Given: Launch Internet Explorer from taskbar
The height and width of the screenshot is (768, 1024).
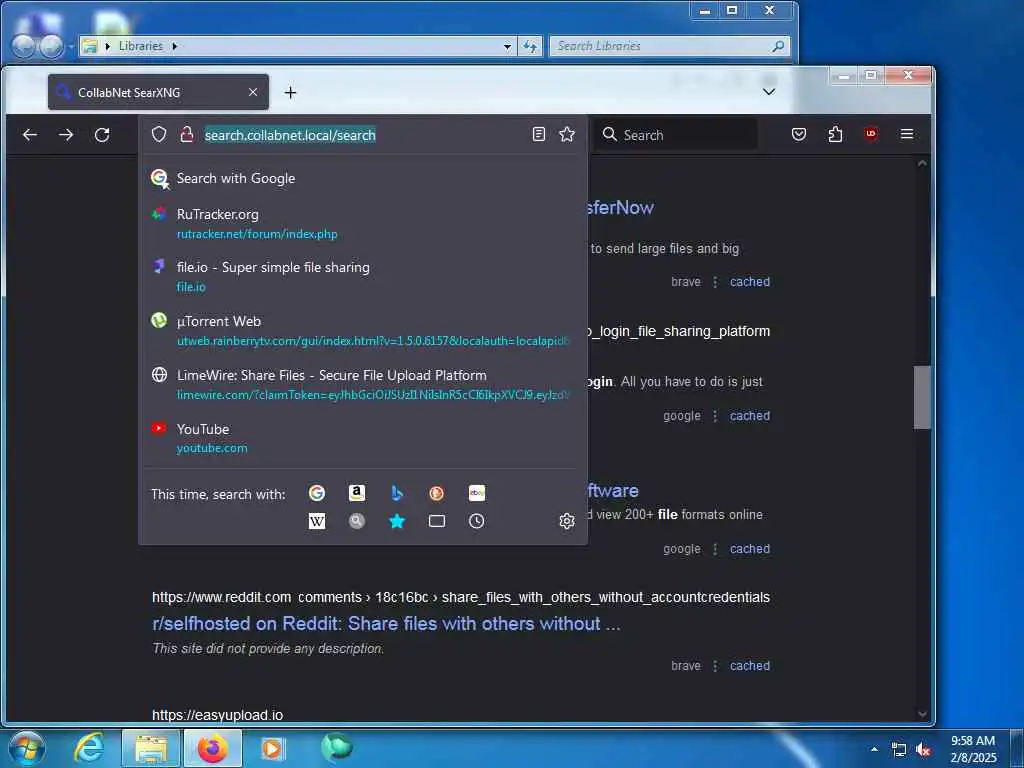Looking at the screenshot, I should click(89, 748).
